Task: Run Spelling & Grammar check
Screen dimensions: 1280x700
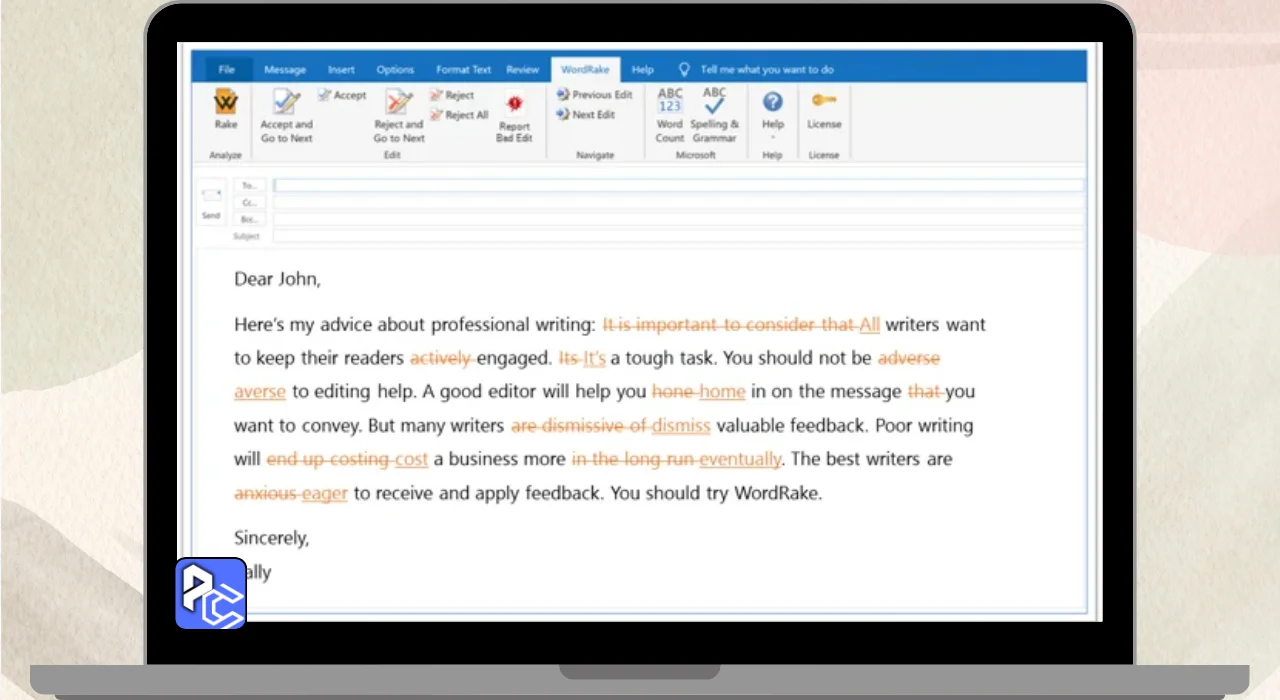Action: [x=715, y=115]
